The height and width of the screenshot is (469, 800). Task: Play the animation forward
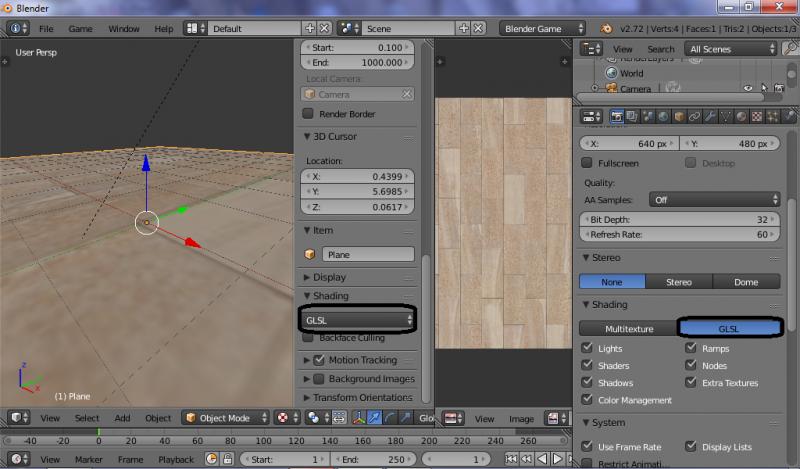coord(558,459)
